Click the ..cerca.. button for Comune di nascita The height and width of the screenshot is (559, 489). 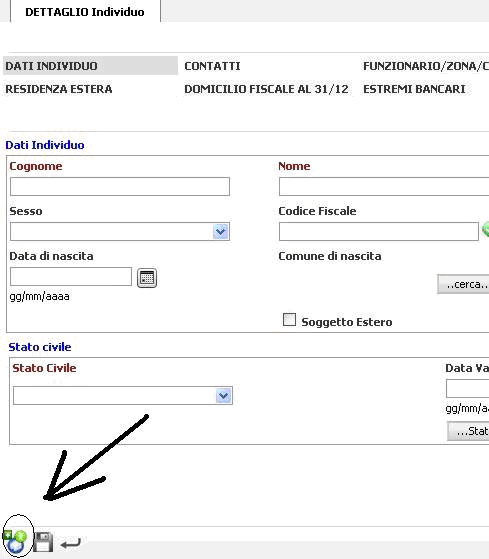click(x=463, y=284)
